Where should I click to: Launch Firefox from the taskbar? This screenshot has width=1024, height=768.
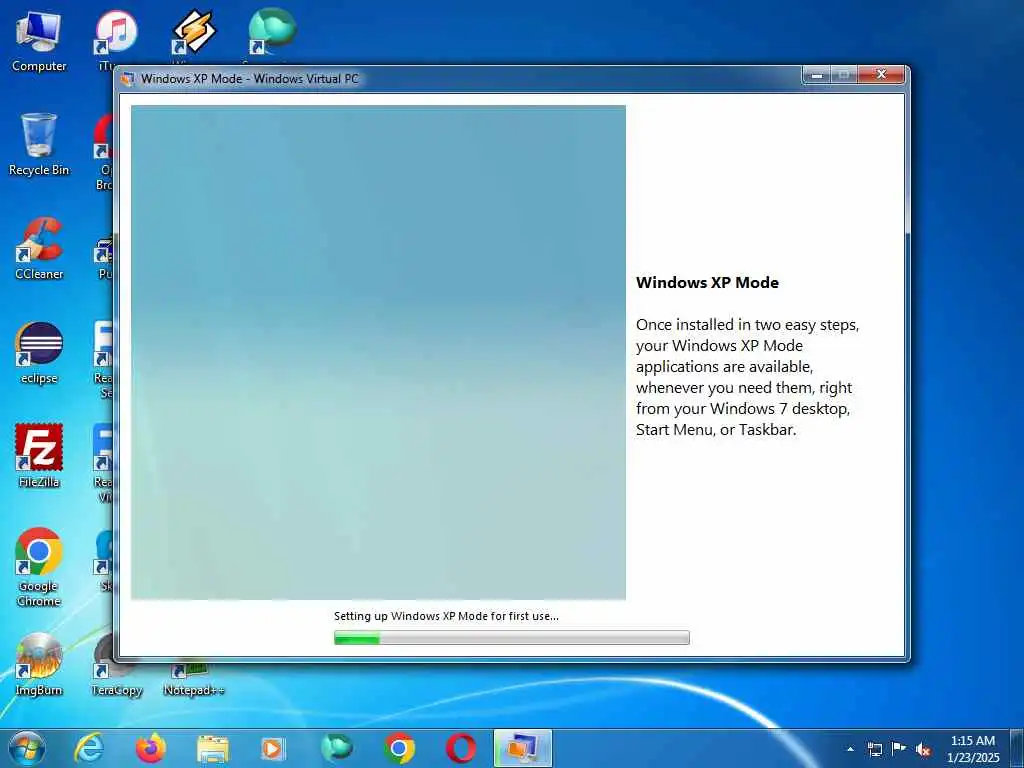(151, 748)
